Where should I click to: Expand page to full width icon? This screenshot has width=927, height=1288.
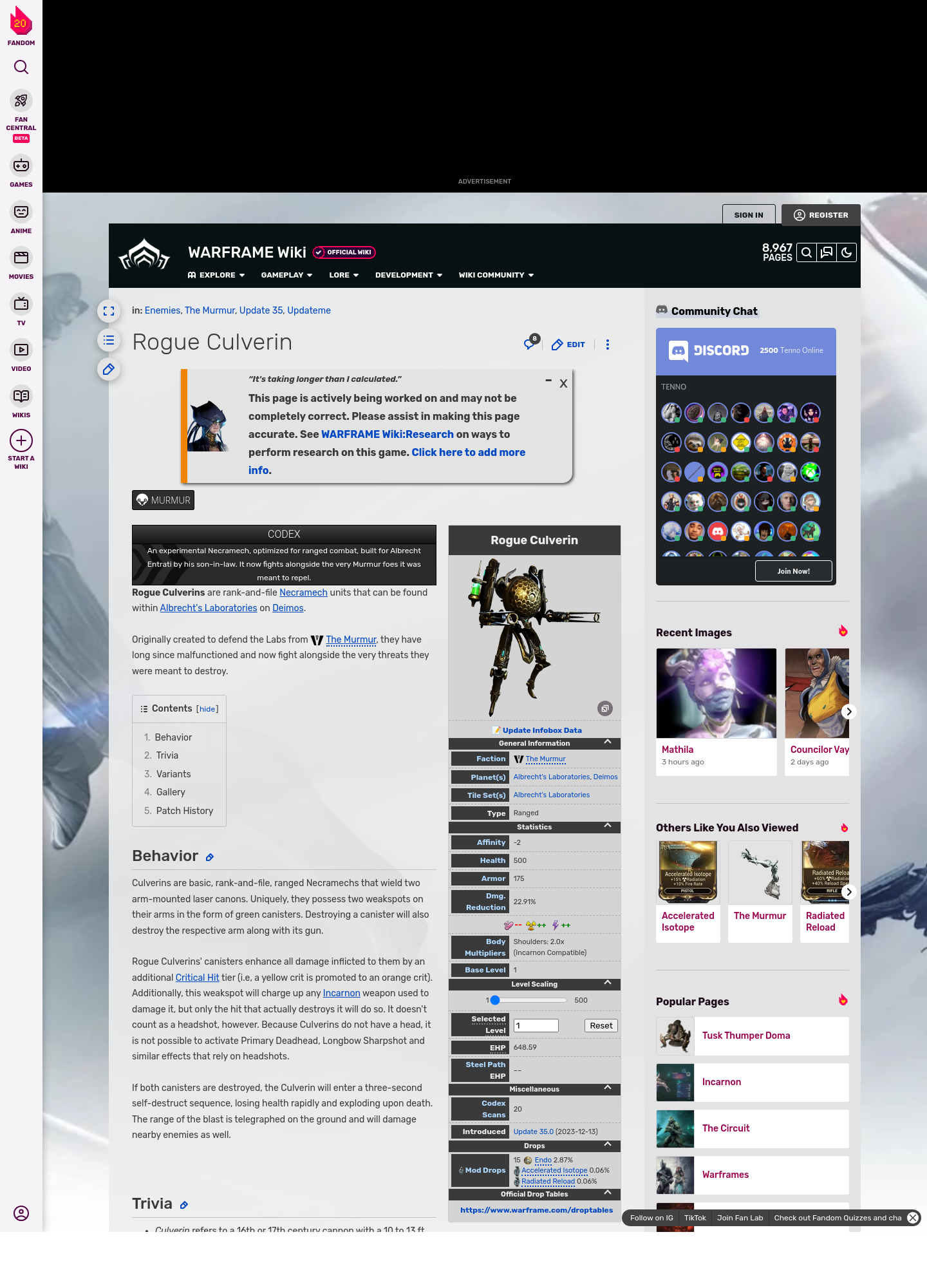coord(109,311)
